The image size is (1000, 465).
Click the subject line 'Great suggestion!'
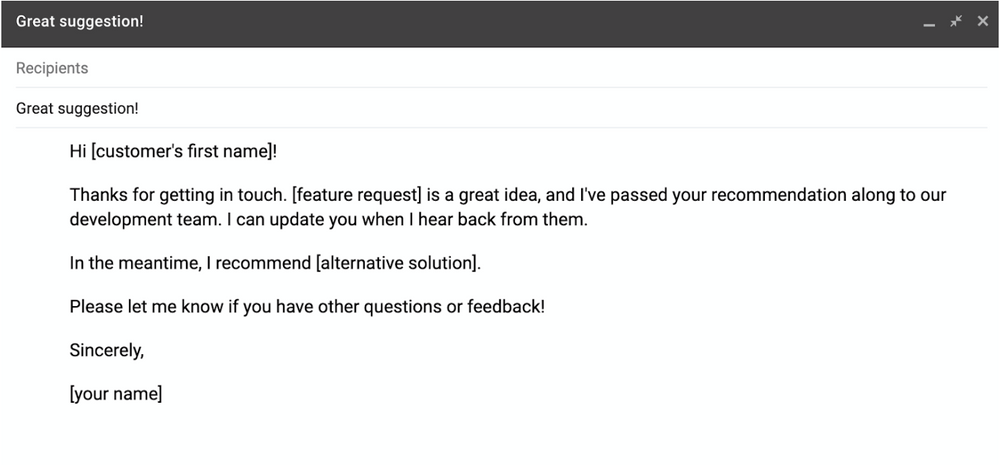pos(501,108)
